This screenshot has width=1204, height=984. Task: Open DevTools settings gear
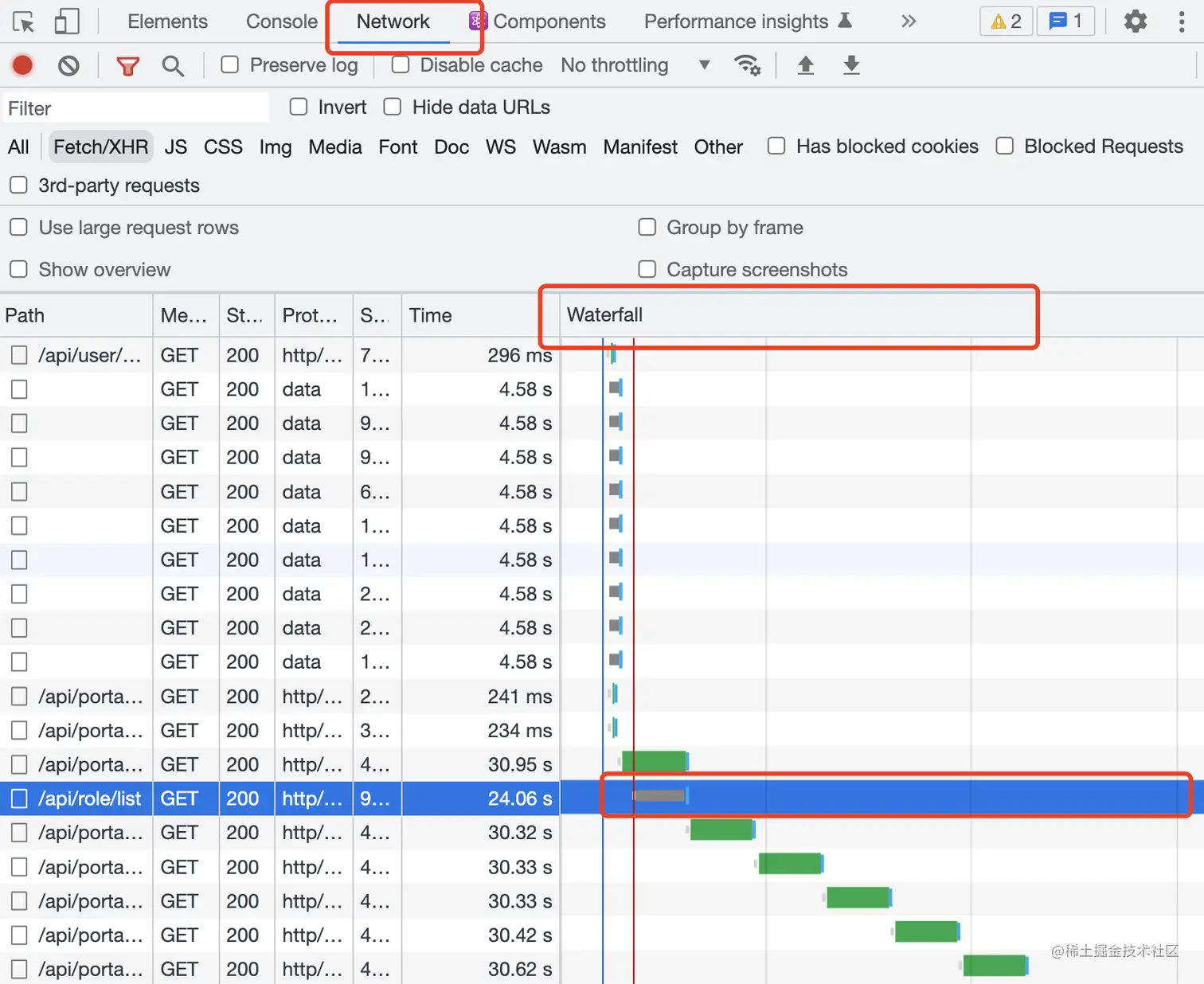click(1135, 21)
